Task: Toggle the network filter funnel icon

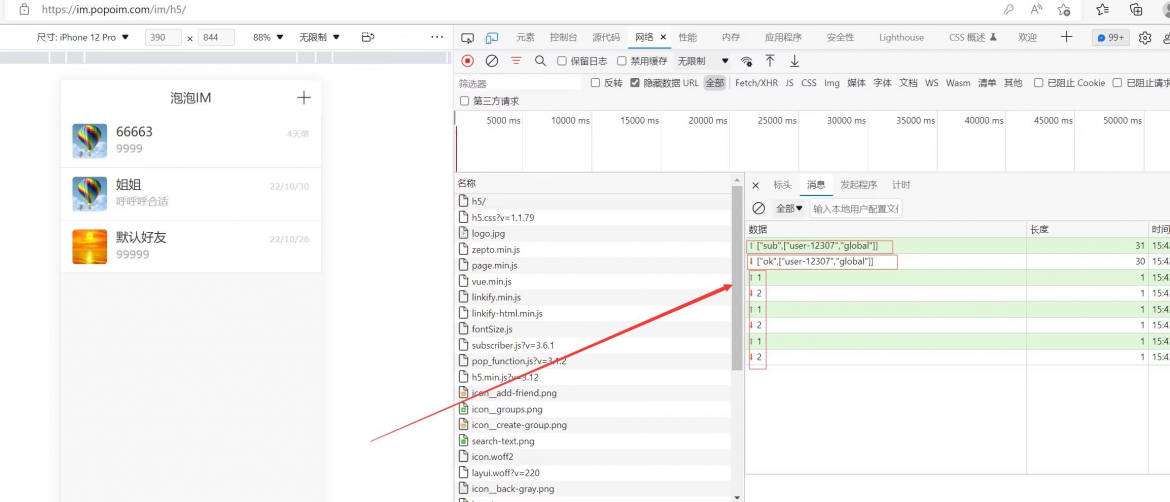Action: [516, 61]
